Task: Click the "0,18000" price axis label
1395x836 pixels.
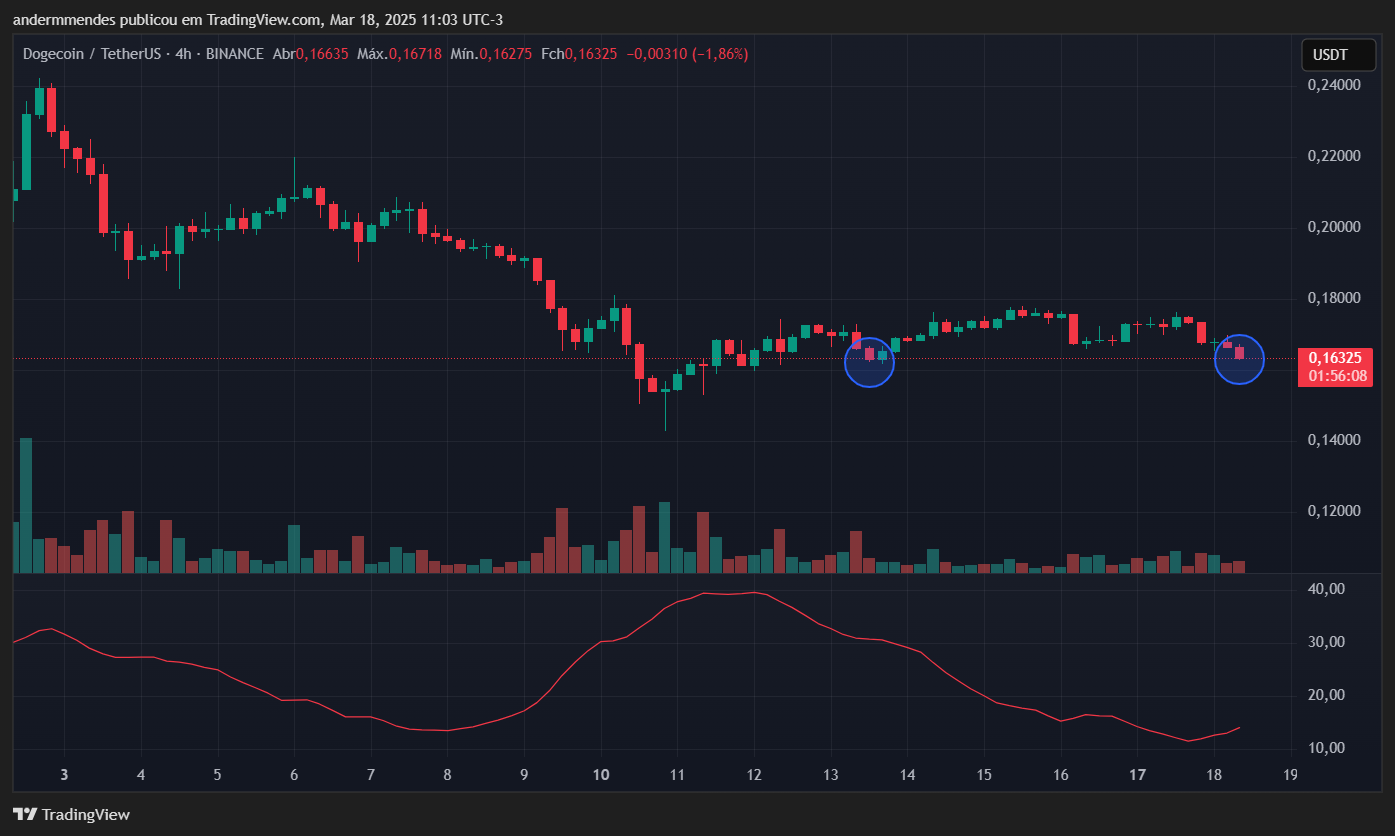Action: 1334,299
